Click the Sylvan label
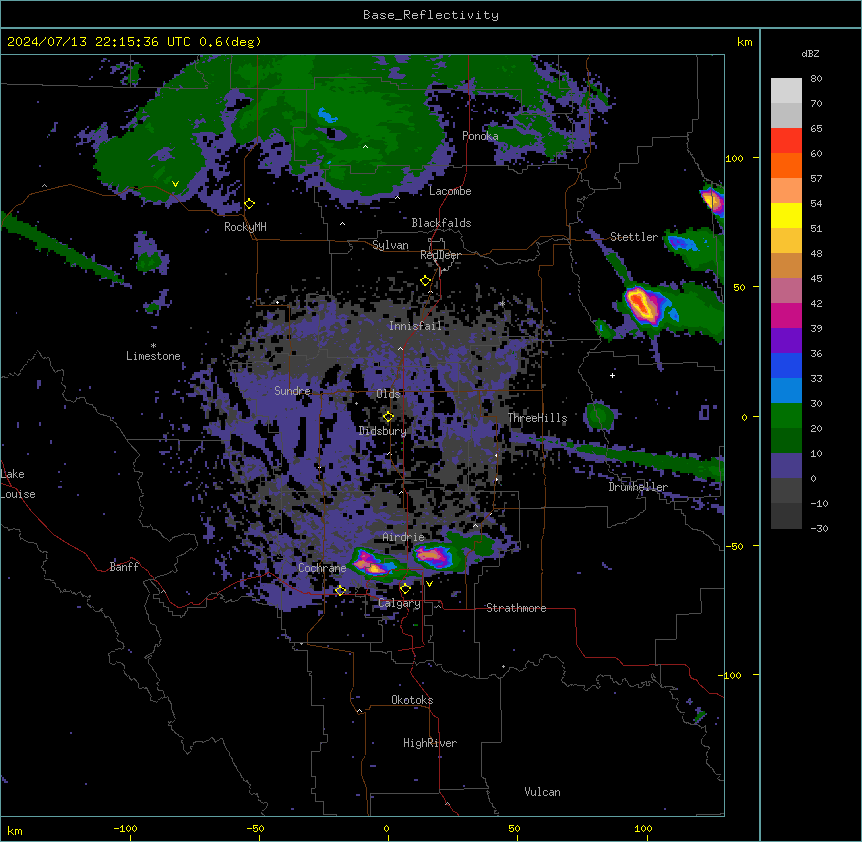The width and height of the screenshot is (862, 842). coord(390,245)
